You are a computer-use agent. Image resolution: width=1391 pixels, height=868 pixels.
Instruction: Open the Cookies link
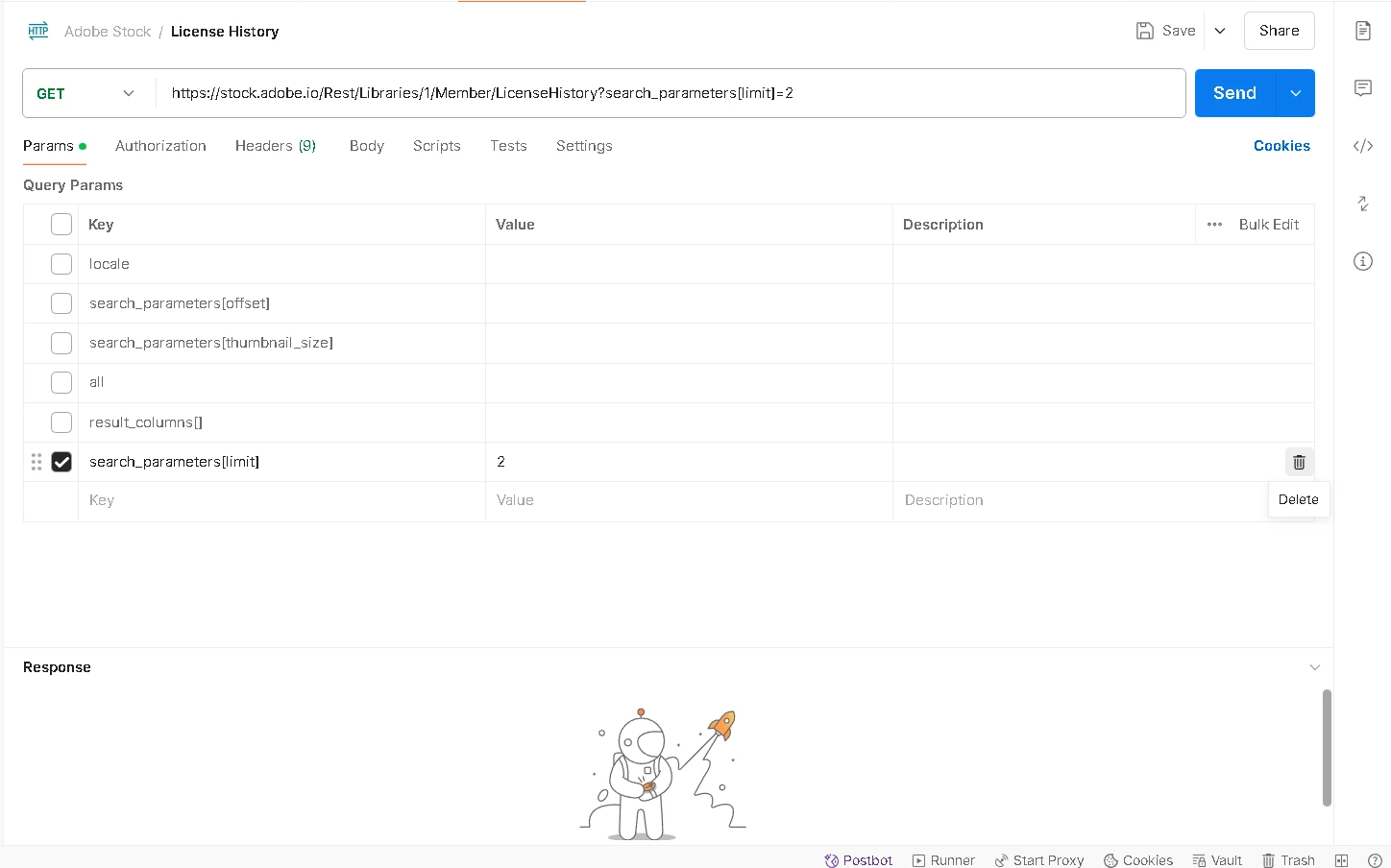coord(1281,146)
